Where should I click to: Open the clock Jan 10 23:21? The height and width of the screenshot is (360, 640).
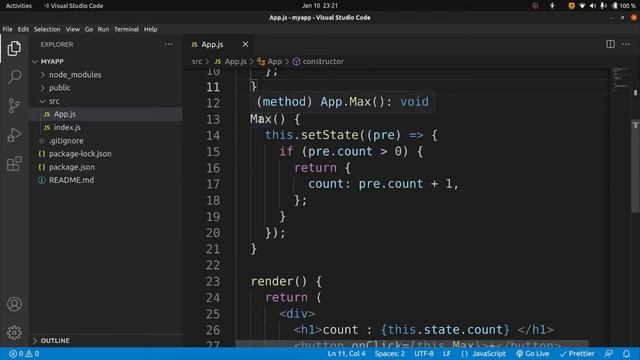click(320, 6)
